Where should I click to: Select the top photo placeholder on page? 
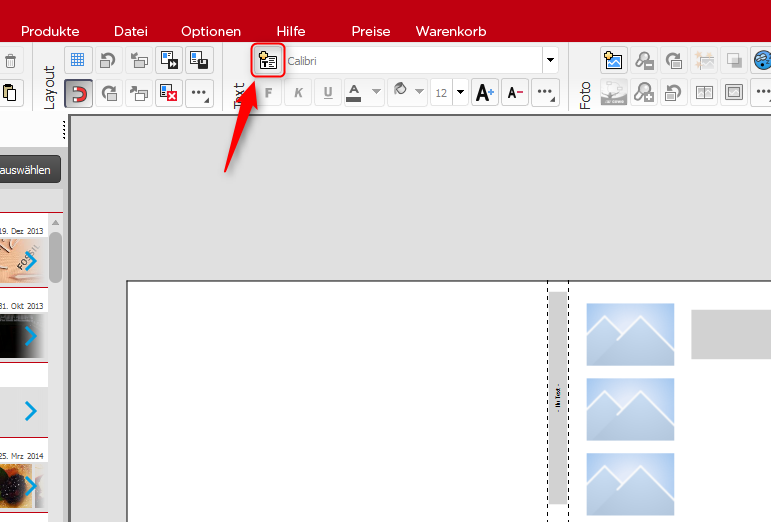coord(630,334)
